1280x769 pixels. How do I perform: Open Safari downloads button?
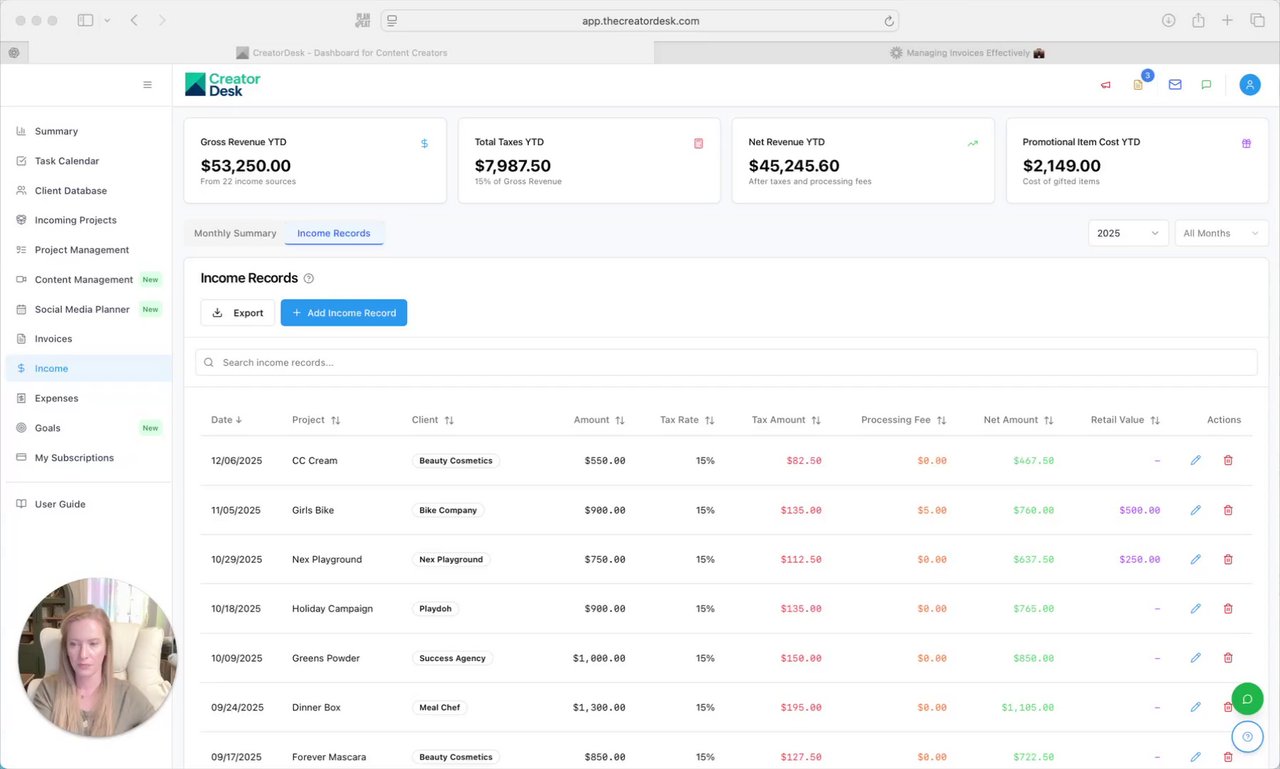1168,21
